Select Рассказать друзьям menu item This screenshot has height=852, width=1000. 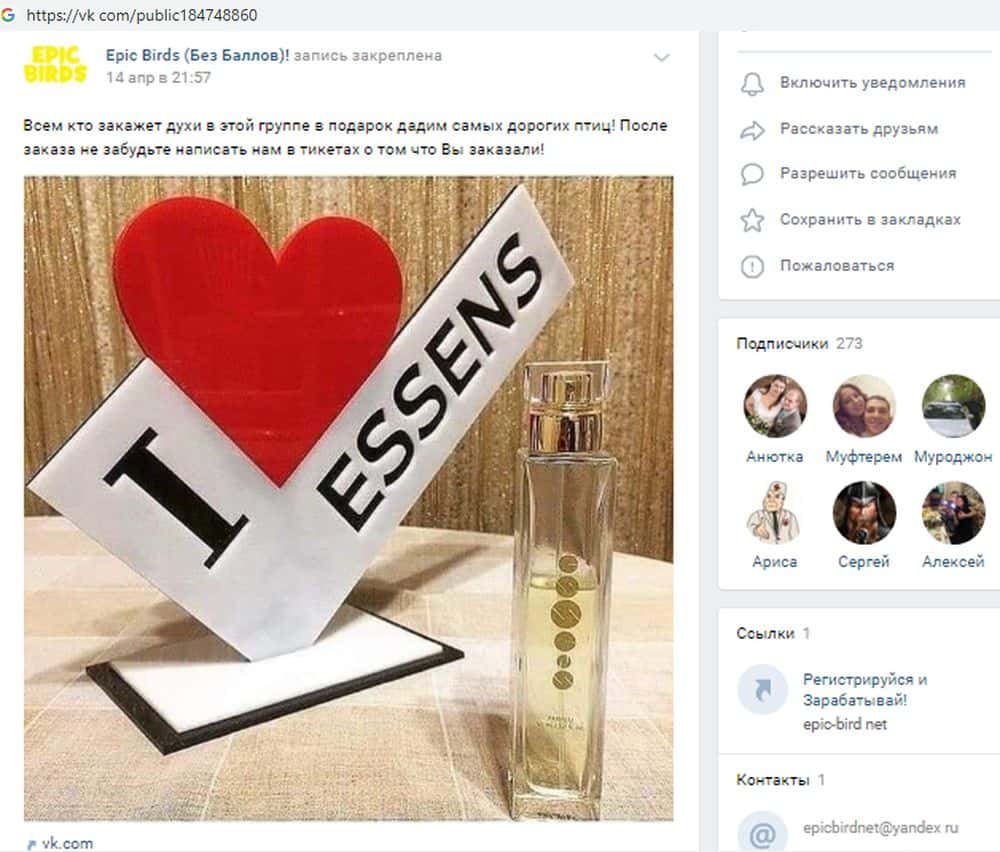click(858, 129)
